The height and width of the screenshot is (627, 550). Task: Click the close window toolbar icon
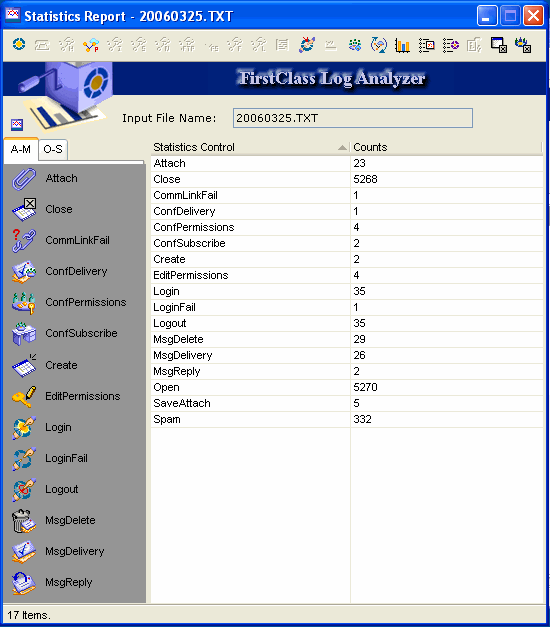pos(499,45)
